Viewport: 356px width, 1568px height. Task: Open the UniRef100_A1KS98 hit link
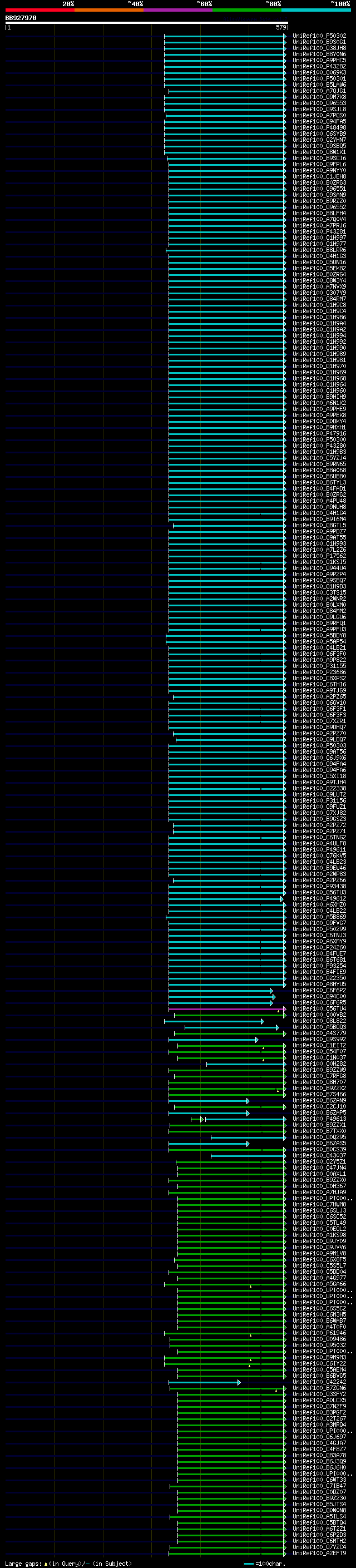point(319,1235)
